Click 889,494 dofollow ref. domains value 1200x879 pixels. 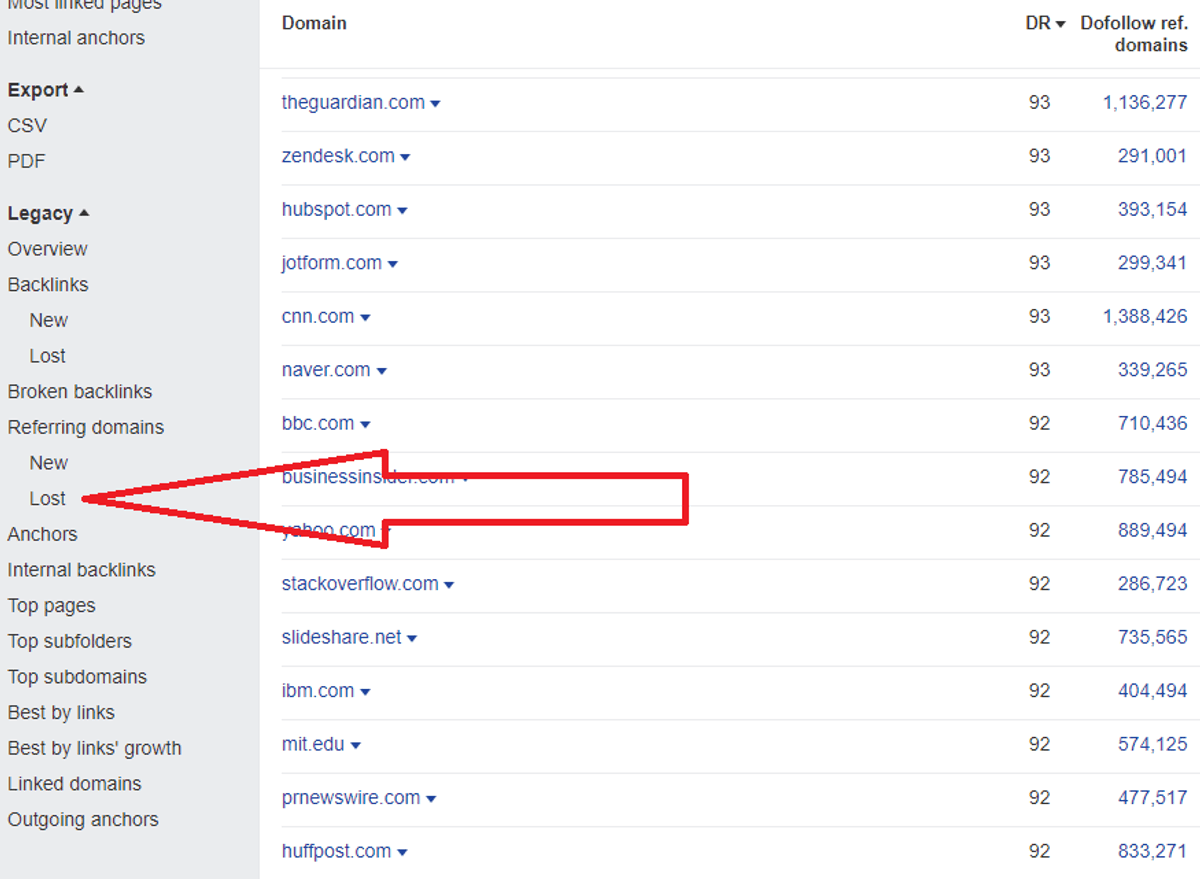coord(1153,531)
